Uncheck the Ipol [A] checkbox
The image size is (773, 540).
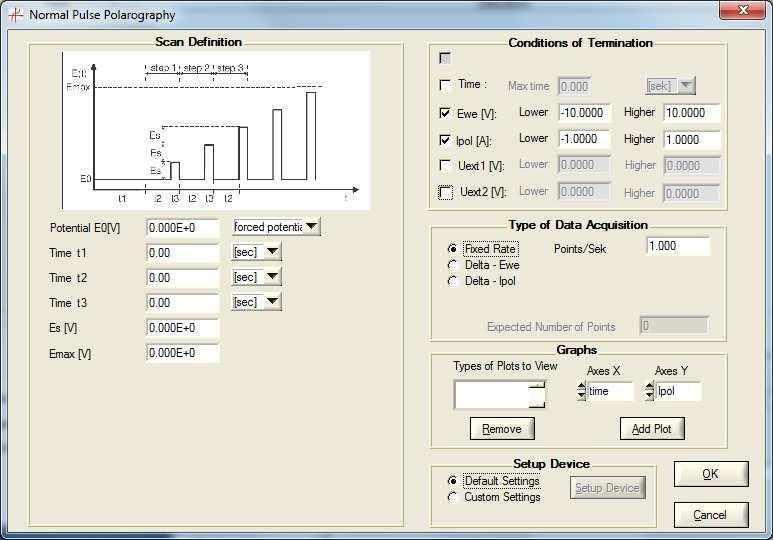pos(445,141)
